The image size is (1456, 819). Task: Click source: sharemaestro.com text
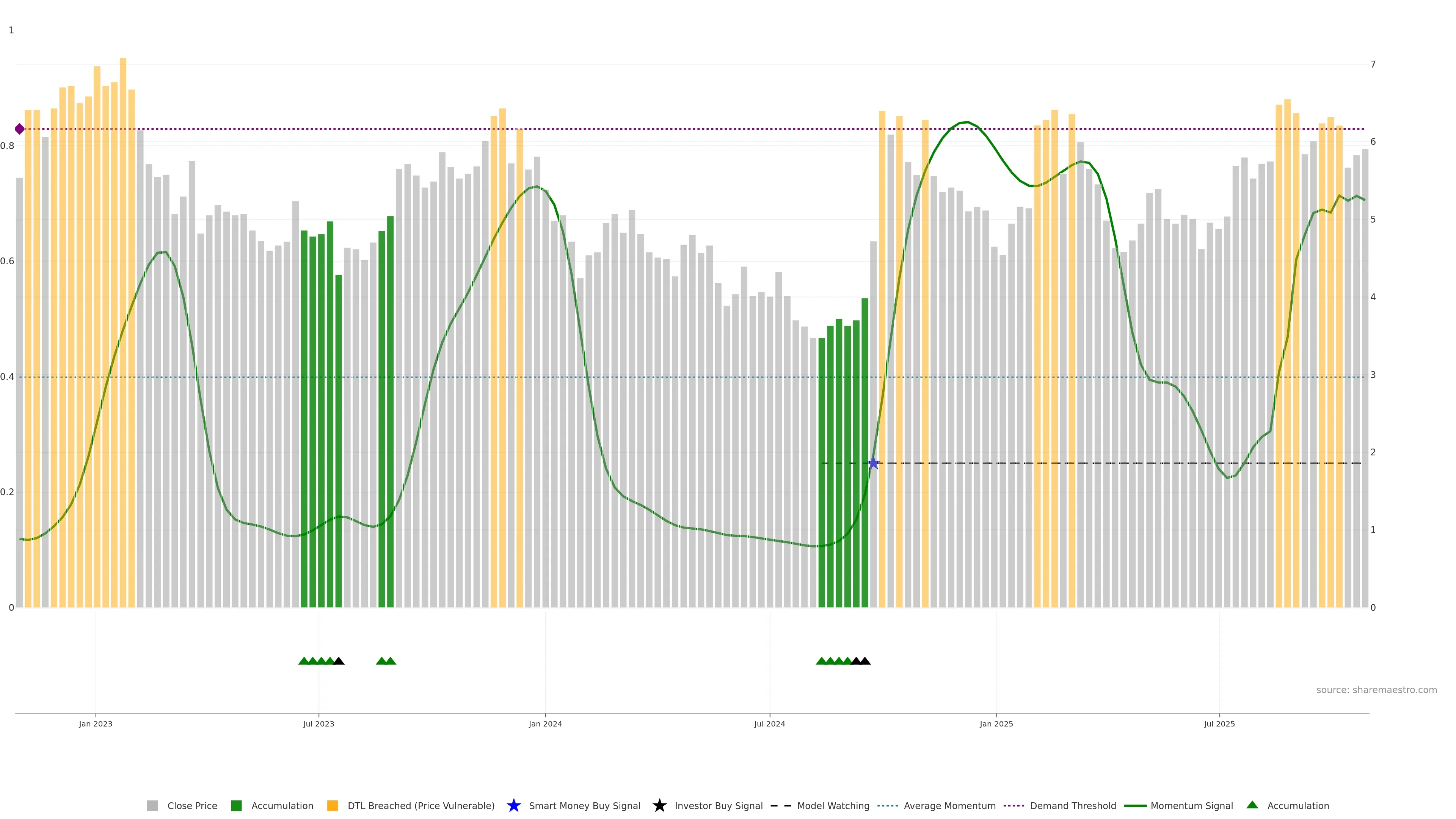1376,690
